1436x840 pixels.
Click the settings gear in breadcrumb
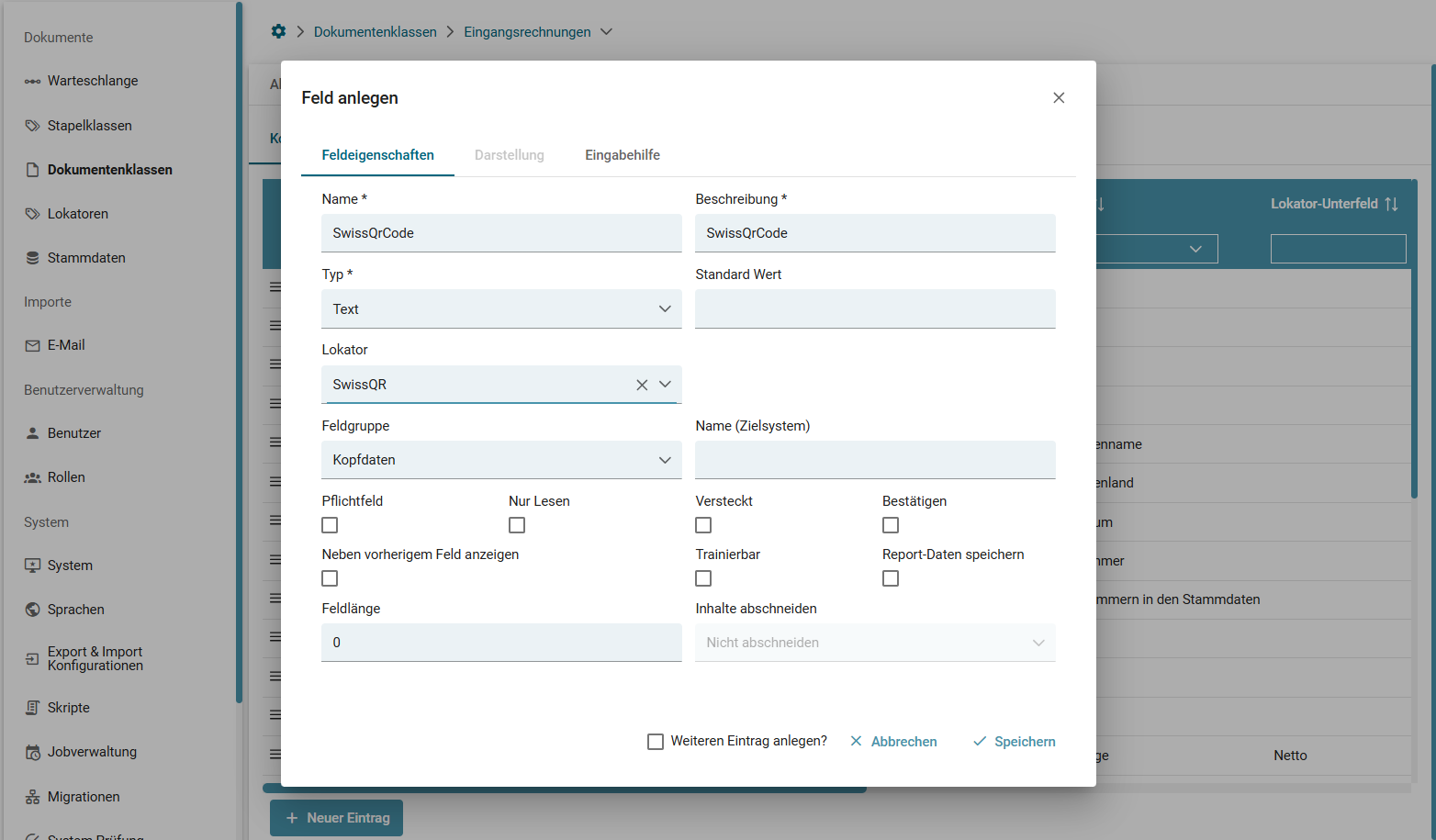pos(278,31)
